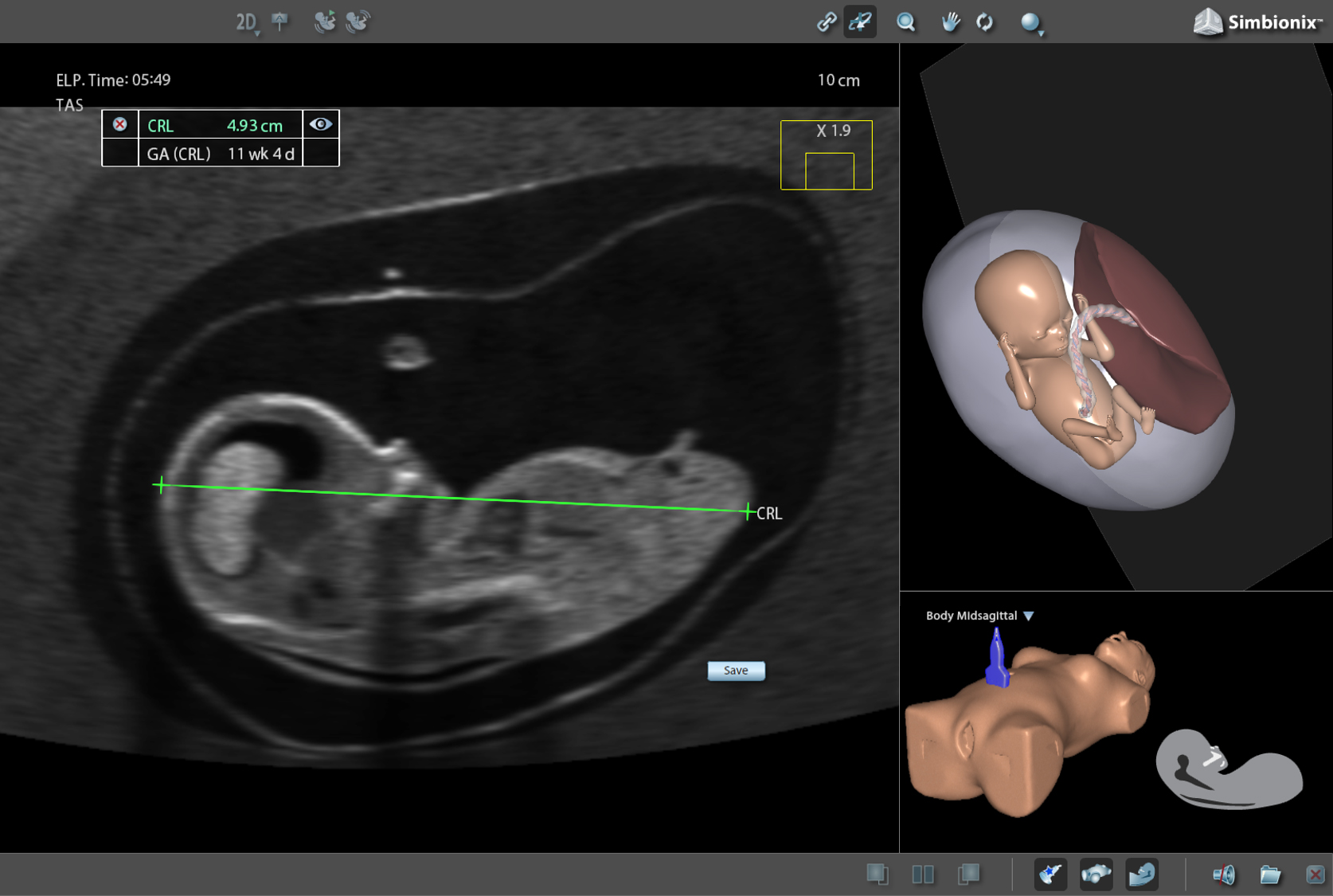The width and height of the screenshot is (1333, 896).
Task: Toggle visibility of the CRL measurement
Action: [x=321, y=124]
